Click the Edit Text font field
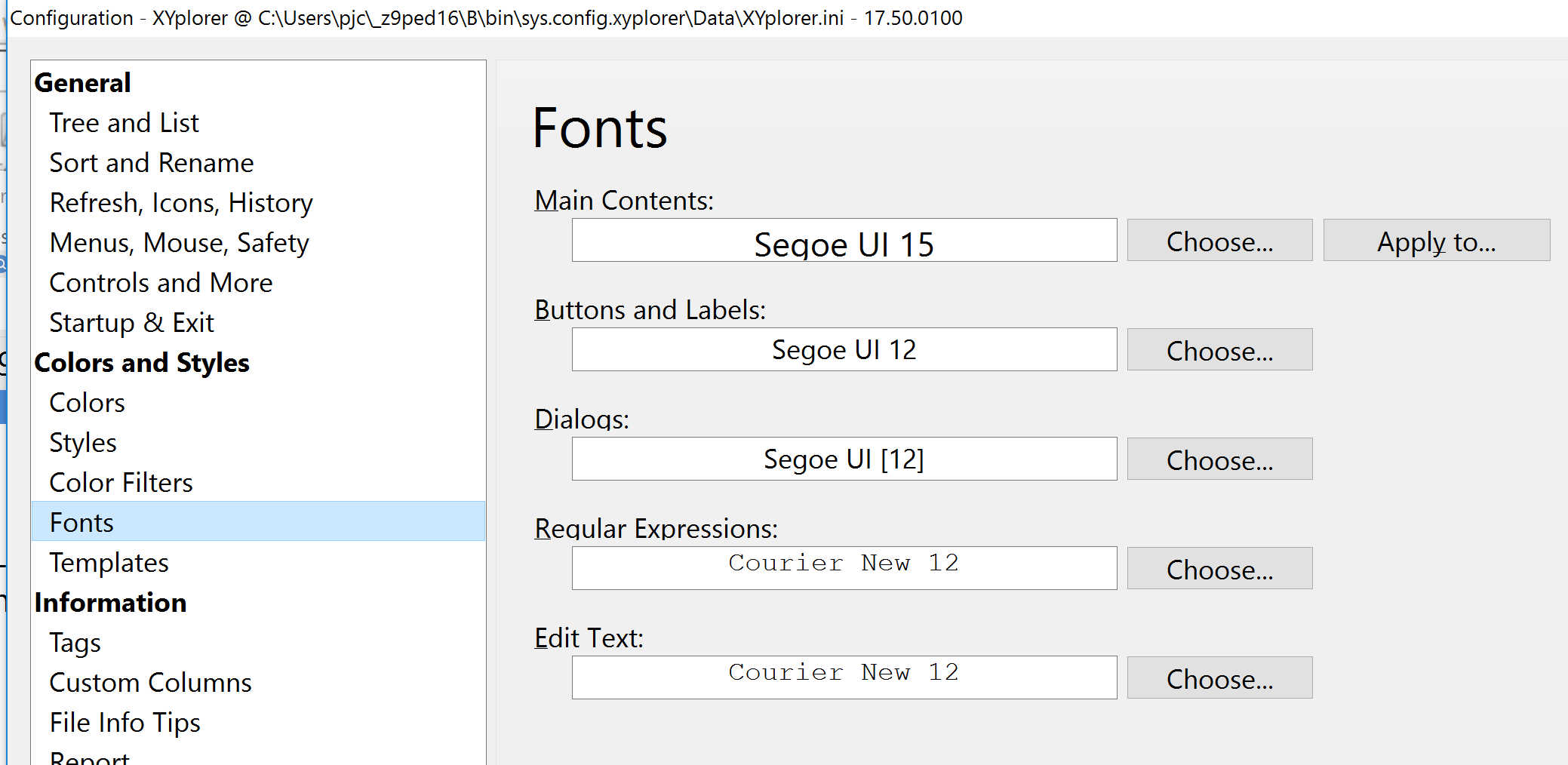 [x=844, y=677]
